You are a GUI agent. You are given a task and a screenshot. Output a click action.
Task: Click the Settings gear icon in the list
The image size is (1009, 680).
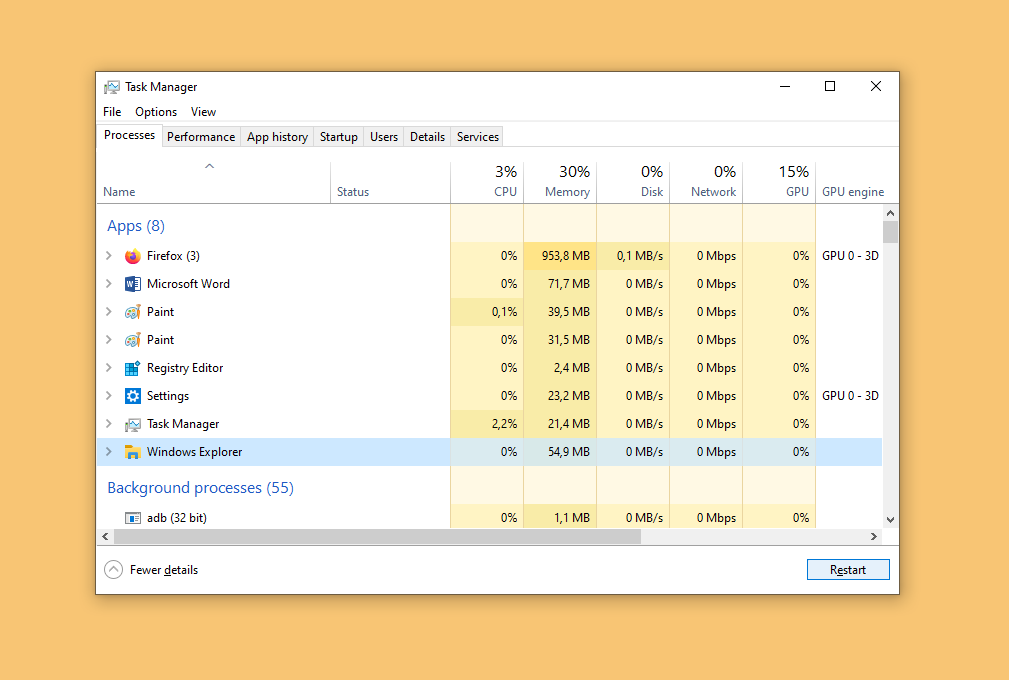pyautogui.click(x=133, y=396)
